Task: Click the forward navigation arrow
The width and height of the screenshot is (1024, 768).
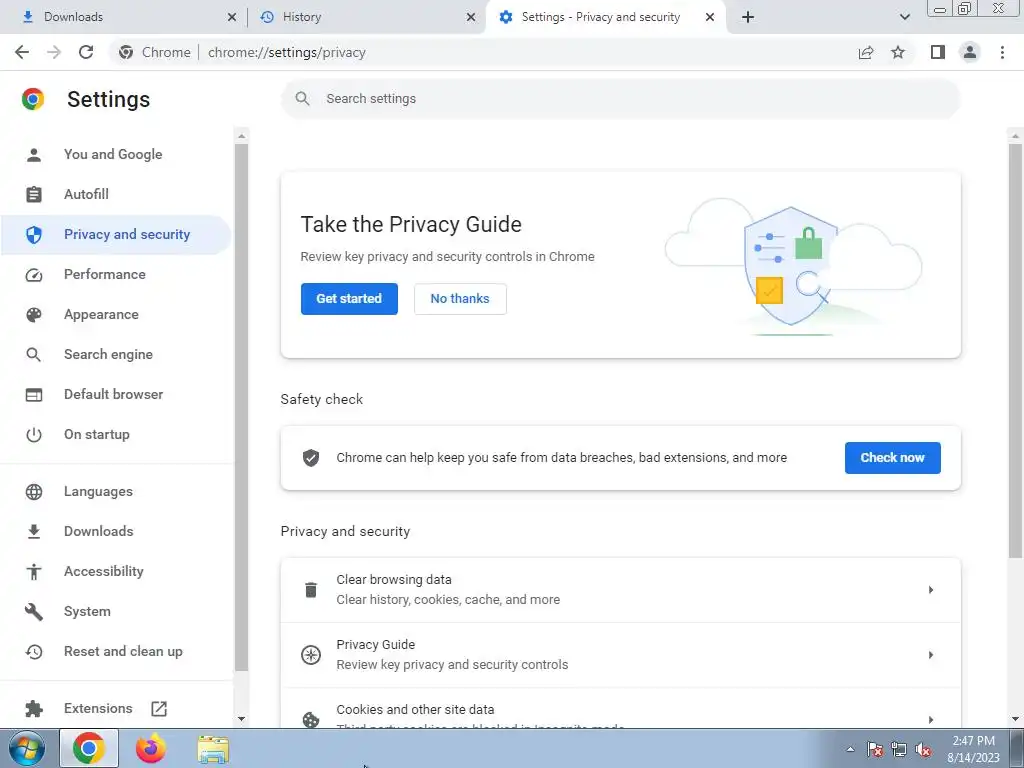Action: (54, 52)
